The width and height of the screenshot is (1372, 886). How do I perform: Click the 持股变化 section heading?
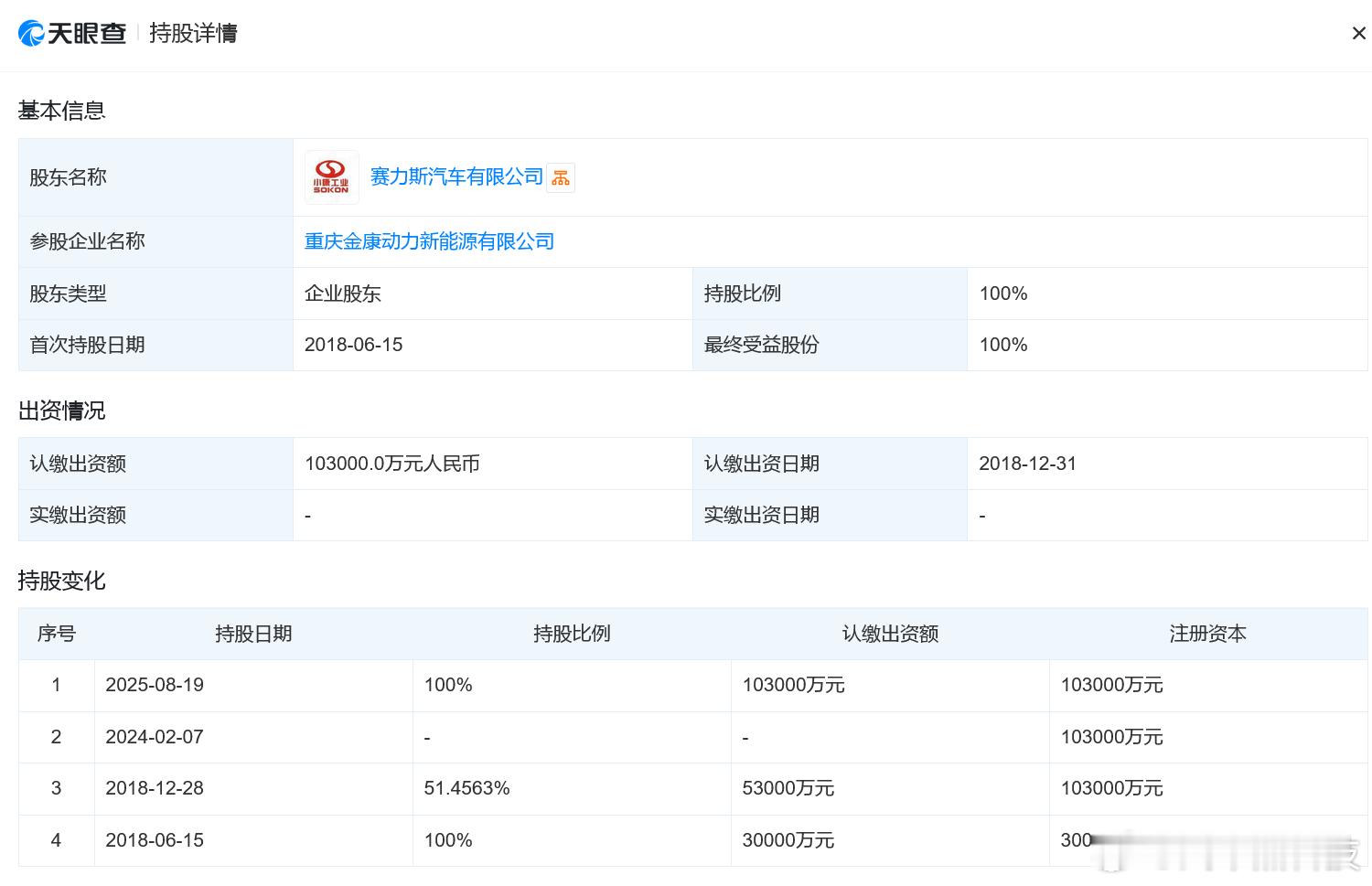pyautogui.click(x=62, y=581)
